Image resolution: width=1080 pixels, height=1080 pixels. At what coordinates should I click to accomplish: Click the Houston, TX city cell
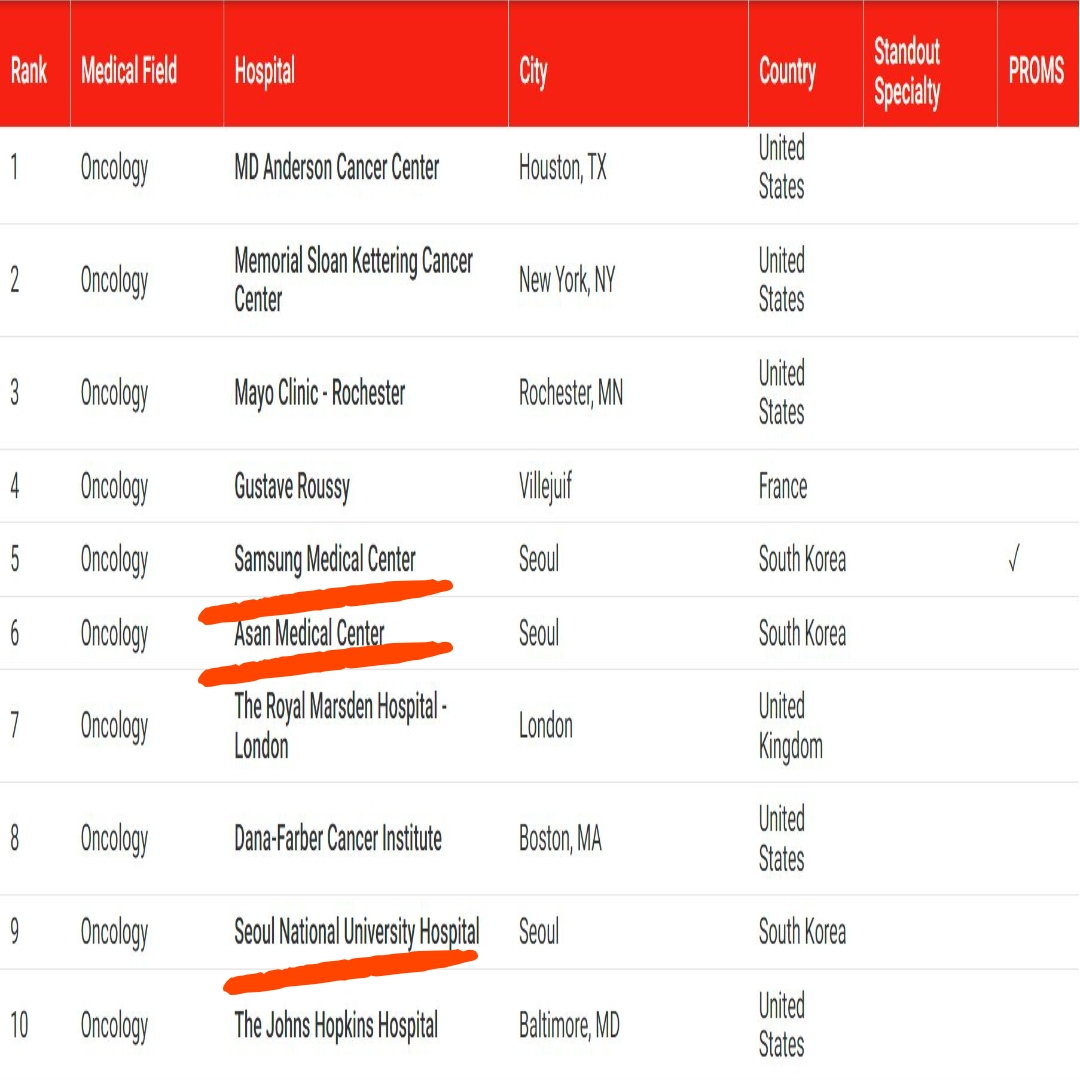[562, 168]
